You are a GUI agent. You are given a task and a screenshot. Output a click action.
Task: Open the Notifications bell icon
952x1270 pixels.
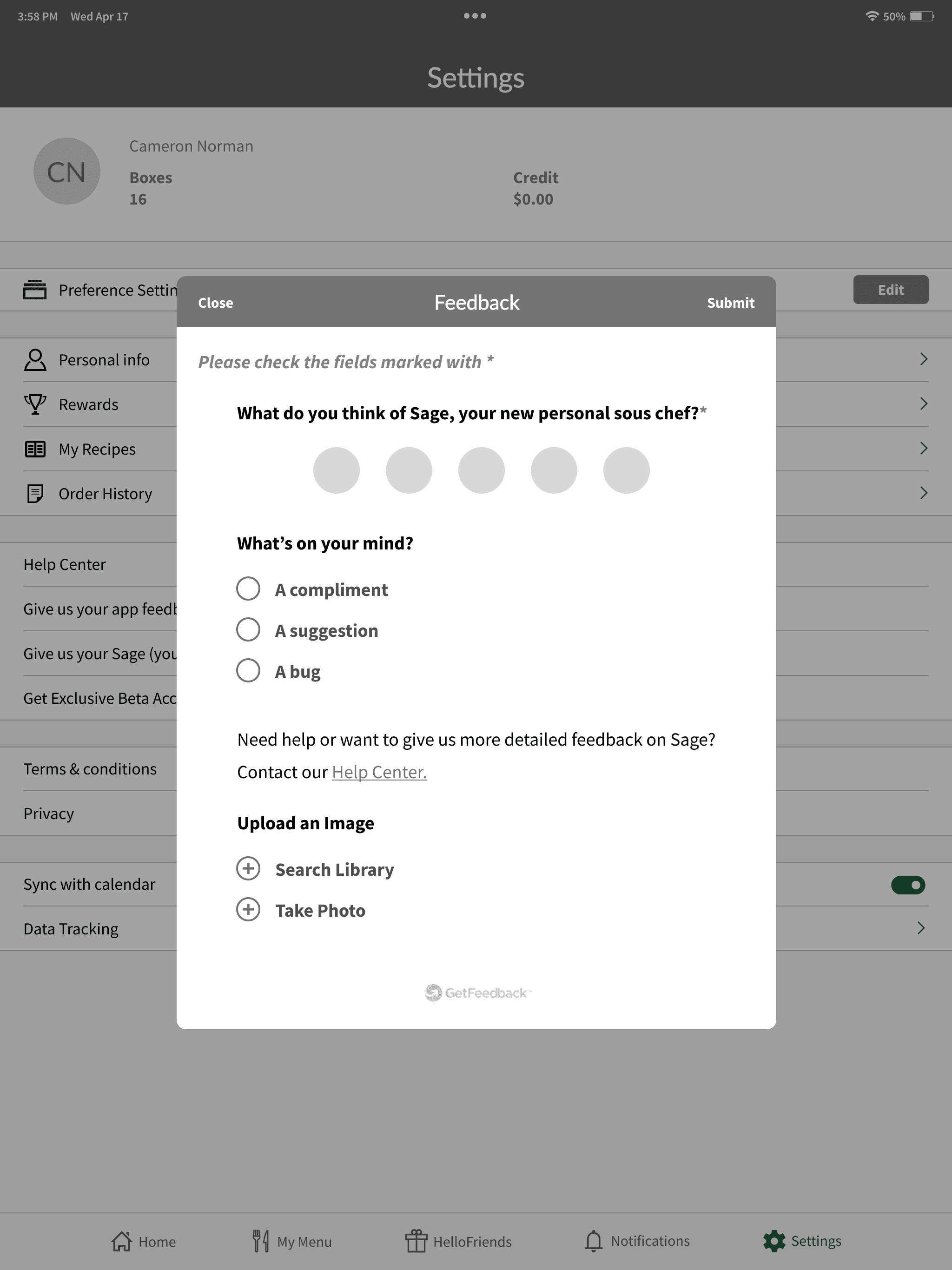pos(594,1241)
